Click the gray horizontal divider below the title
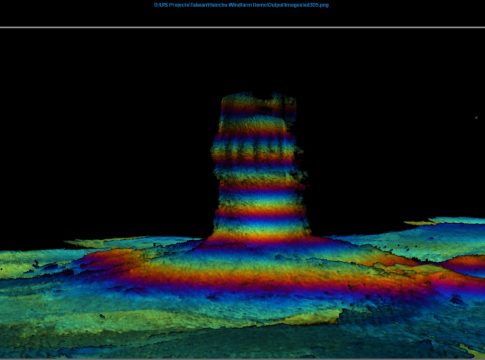 pyautogui.click(x=242, y=27)
